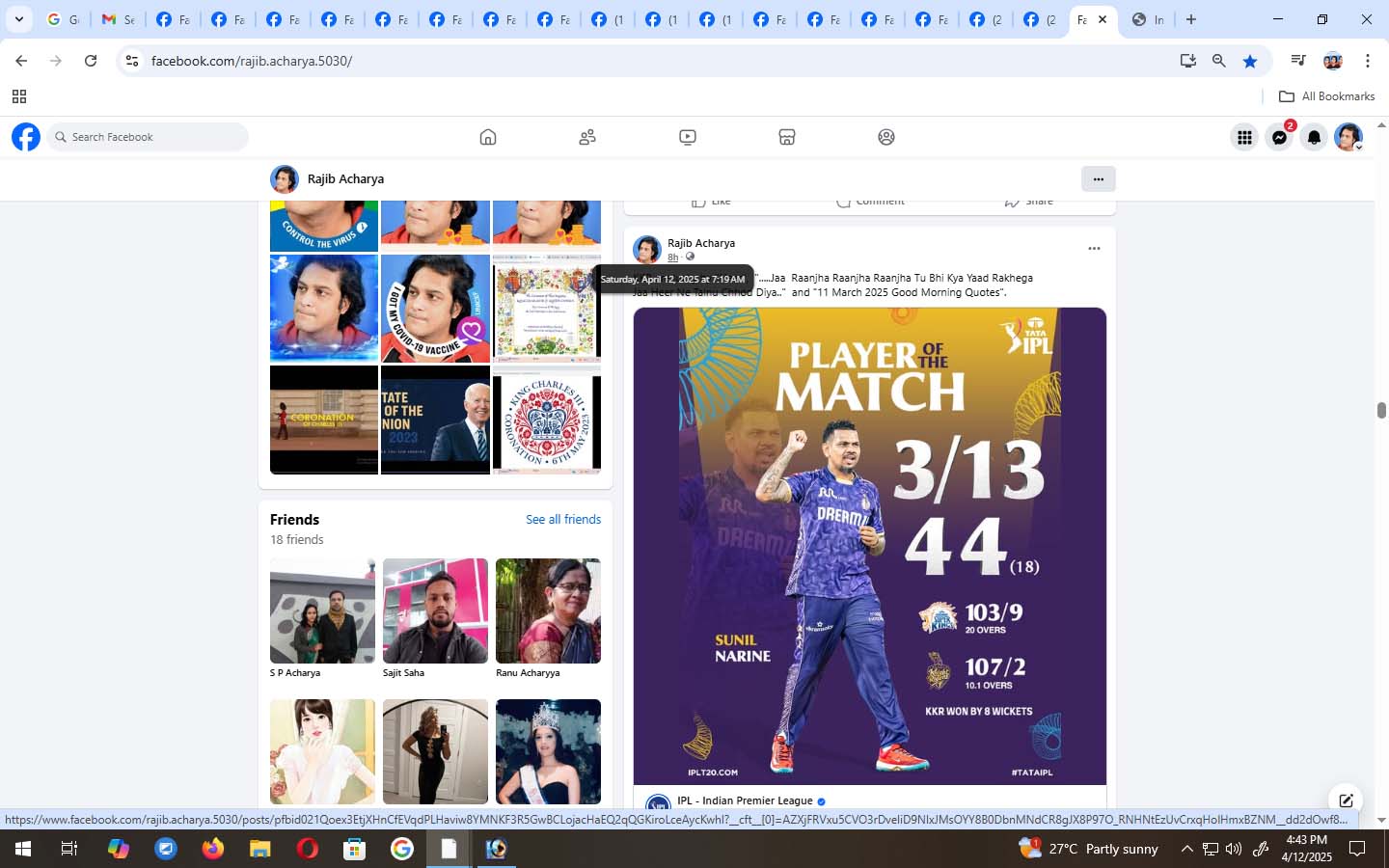Click the browser Back arrow

coord(21,61)
